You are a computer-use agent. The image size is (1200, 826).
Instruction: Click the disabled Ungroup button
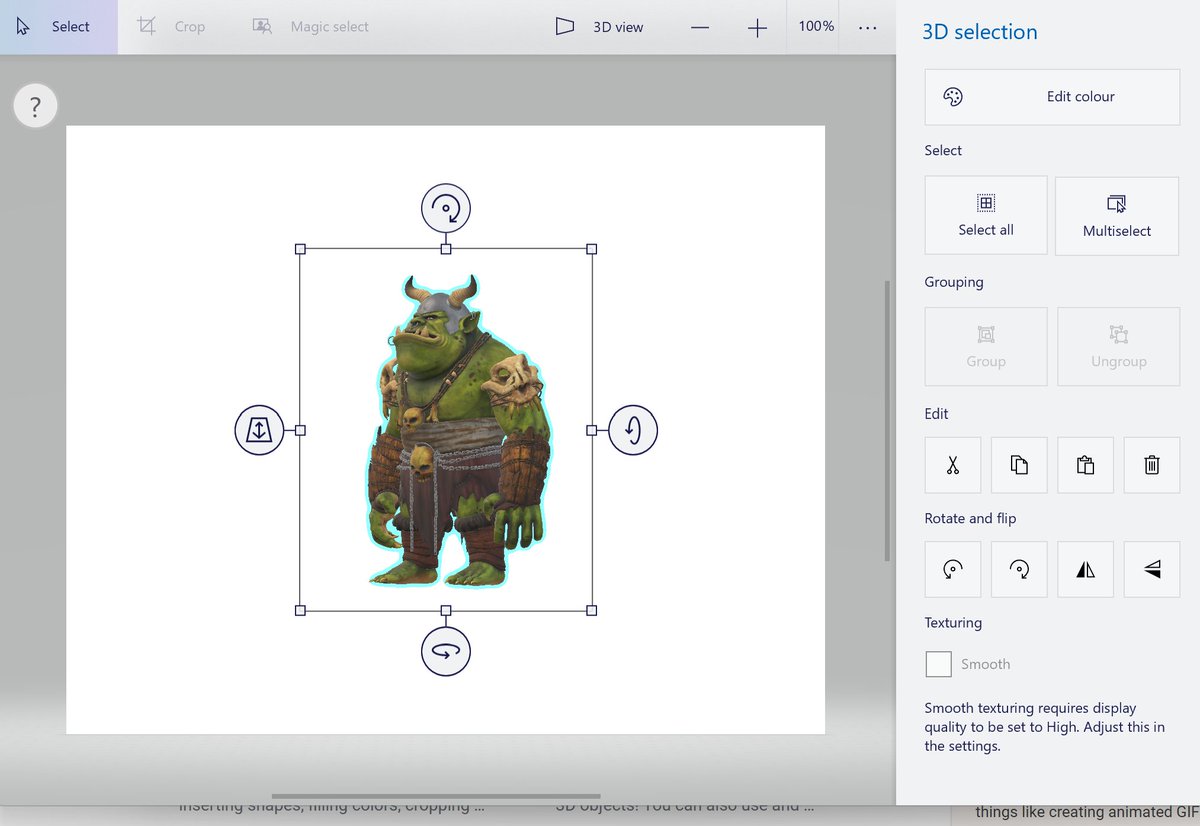click(1118, 347)
